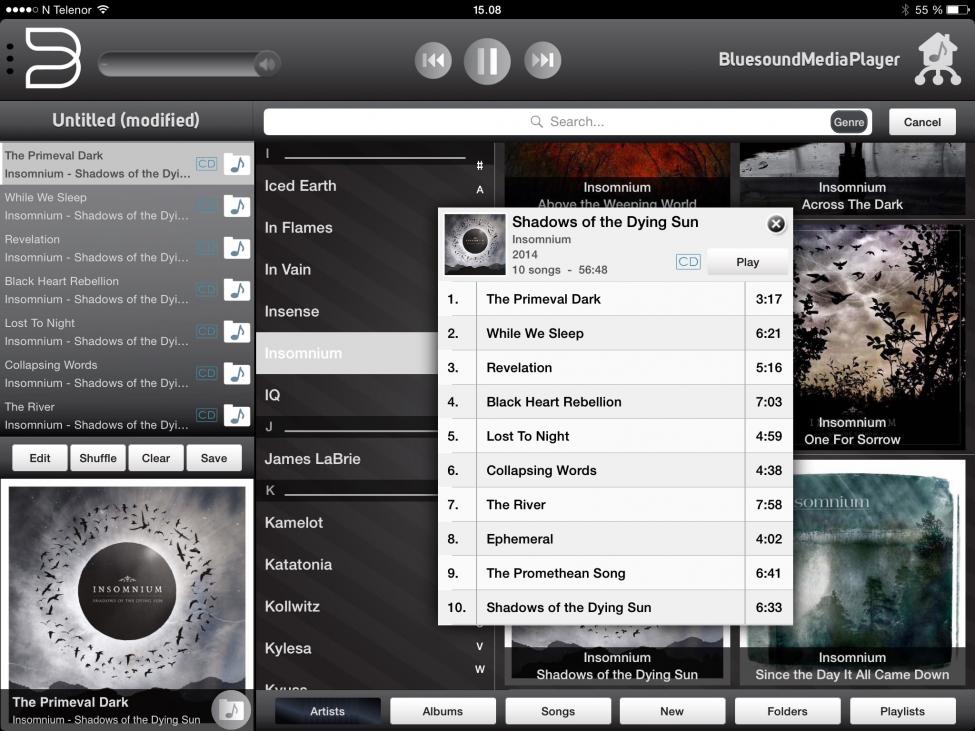Image resolution: width=975 pixels, height=731 pixels.
Task: Select track 3 Revelation in popup
Action: click(616, 367)
